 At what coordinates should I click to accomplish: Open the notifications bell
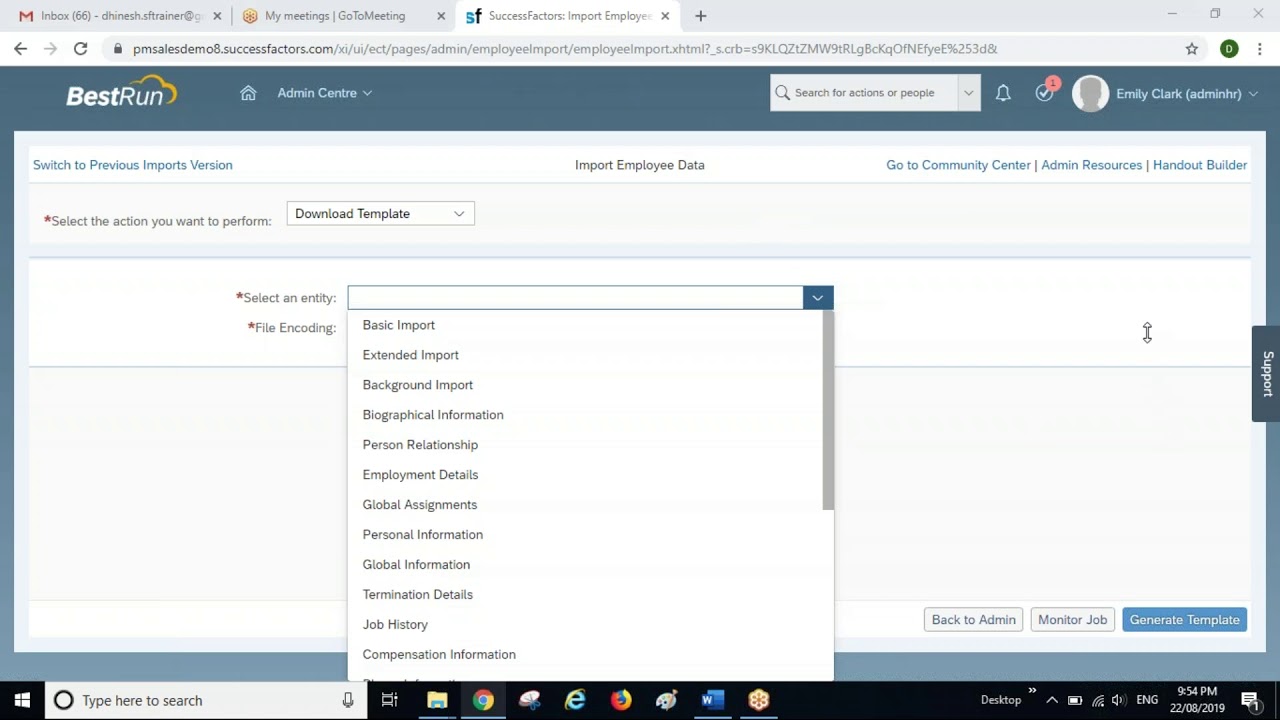click(1003, 93)
